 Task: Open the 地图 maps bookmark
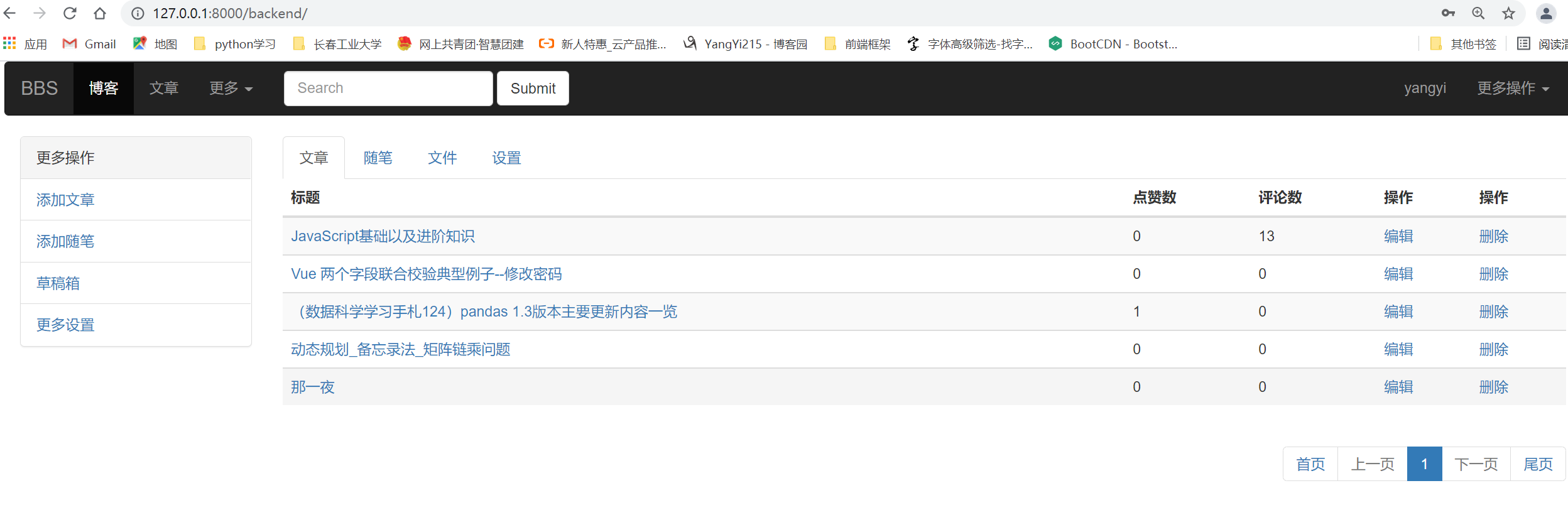(155, 44)
